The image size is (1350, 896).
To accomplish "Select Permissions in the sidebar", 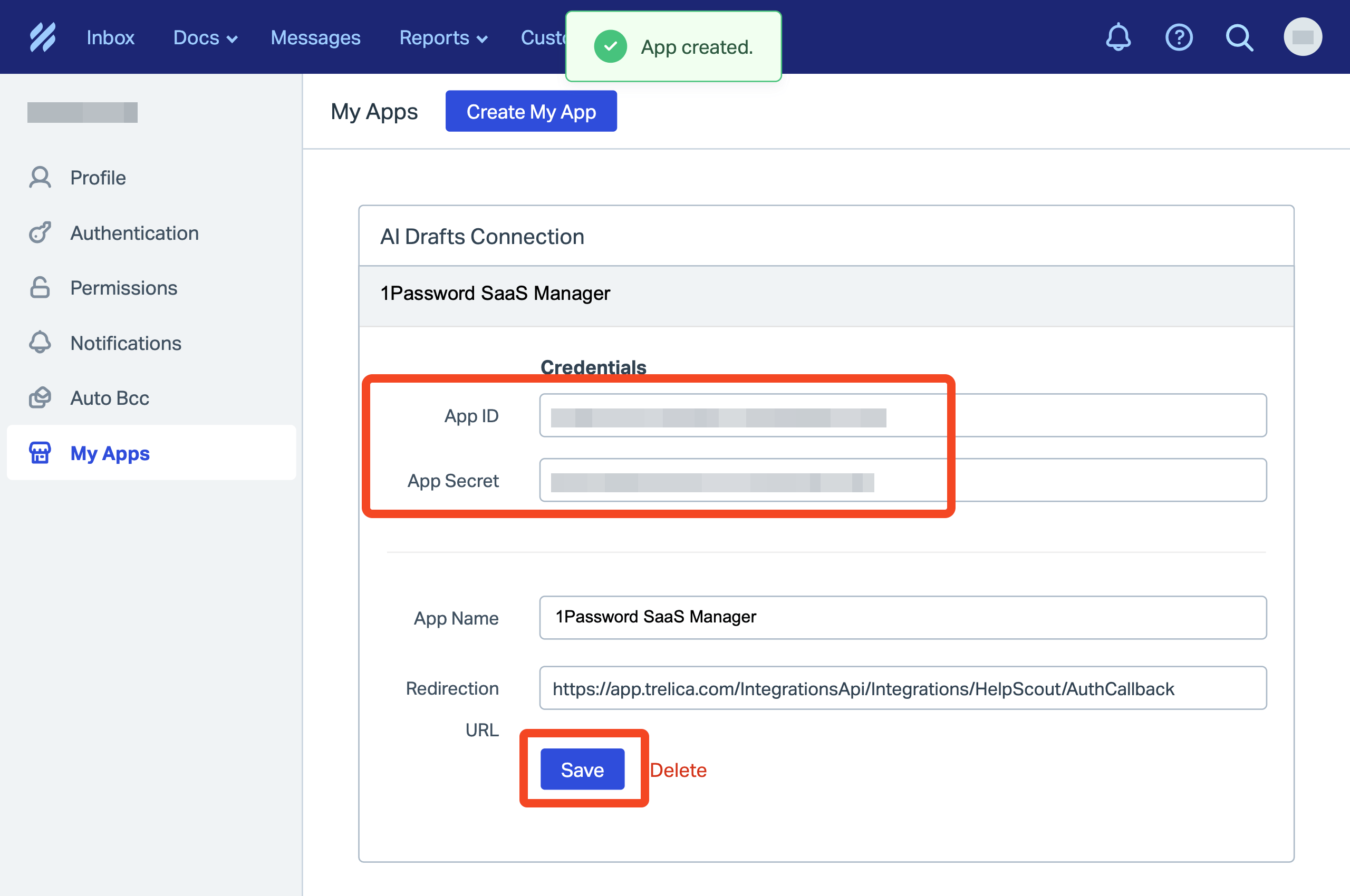I will click(151, 287).
